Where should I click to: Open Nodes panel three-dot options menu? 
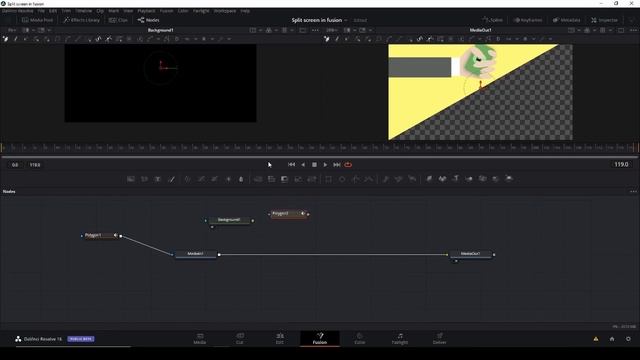(633, 191)
